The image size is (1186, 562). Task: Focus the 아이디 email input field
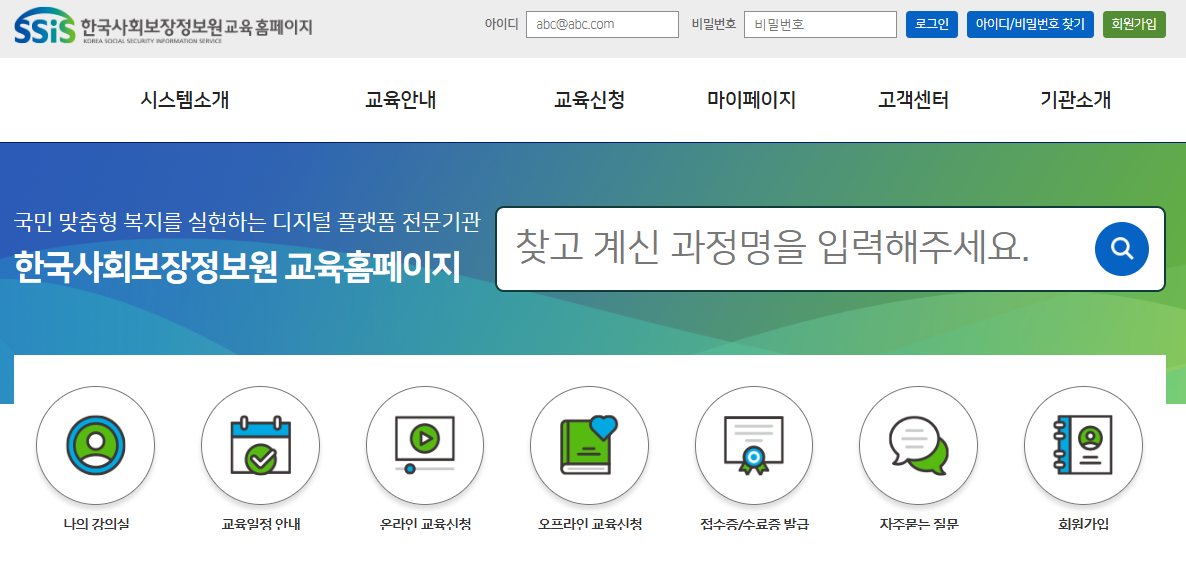(x=602, y=24)
